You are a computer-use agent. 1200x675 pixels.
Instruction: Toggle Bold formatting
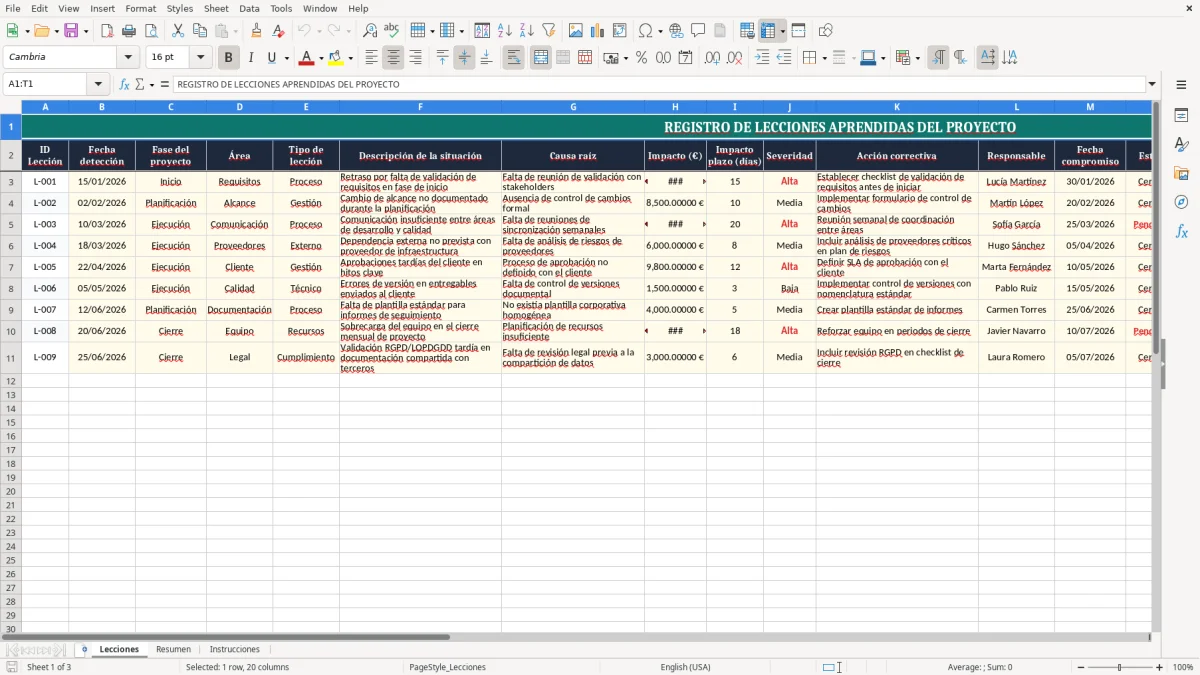pos(229,58)
